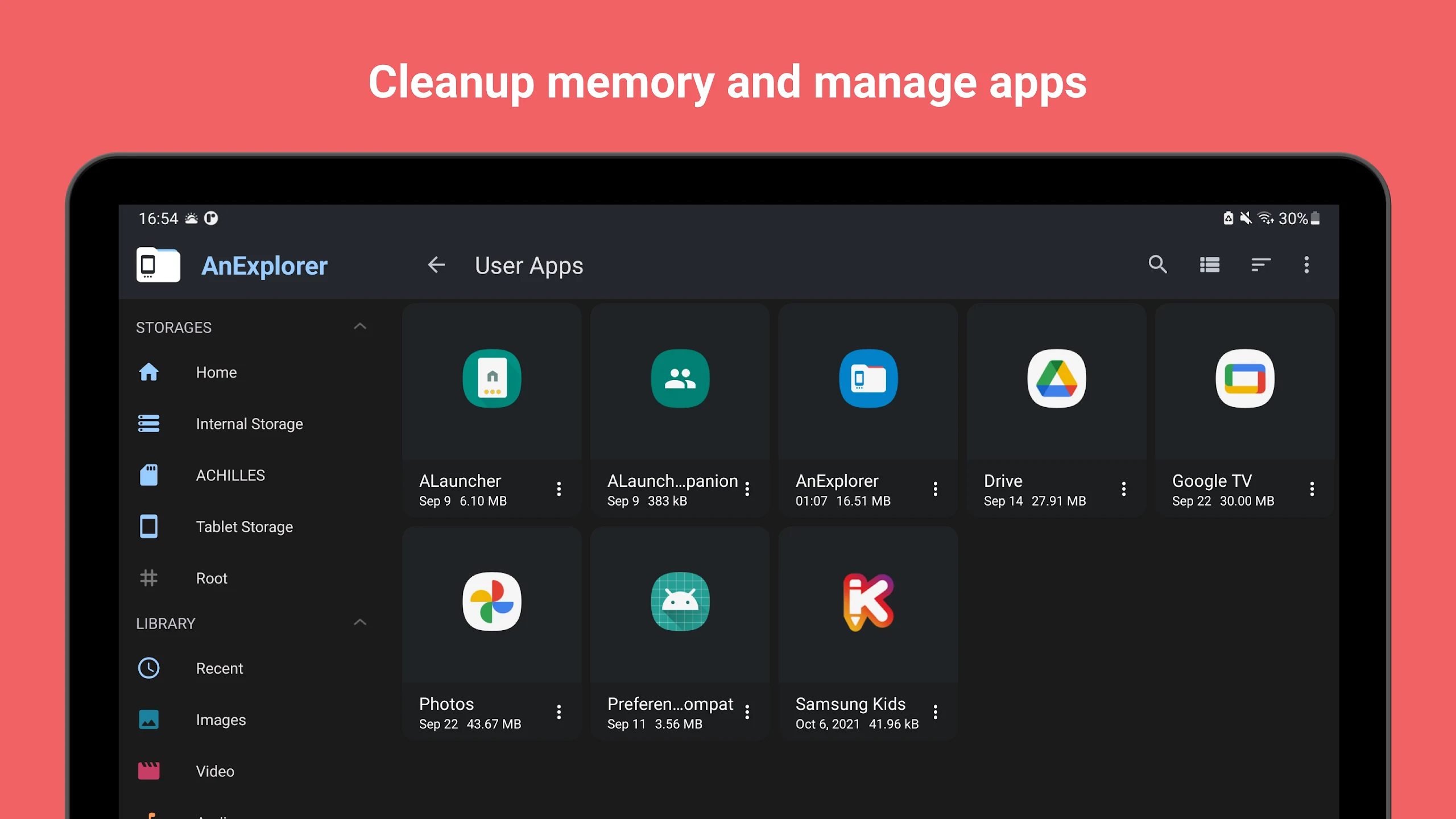The image size is (1456, 819).
Task: Click the Video clapperboard icon
Action: point(149,771)
